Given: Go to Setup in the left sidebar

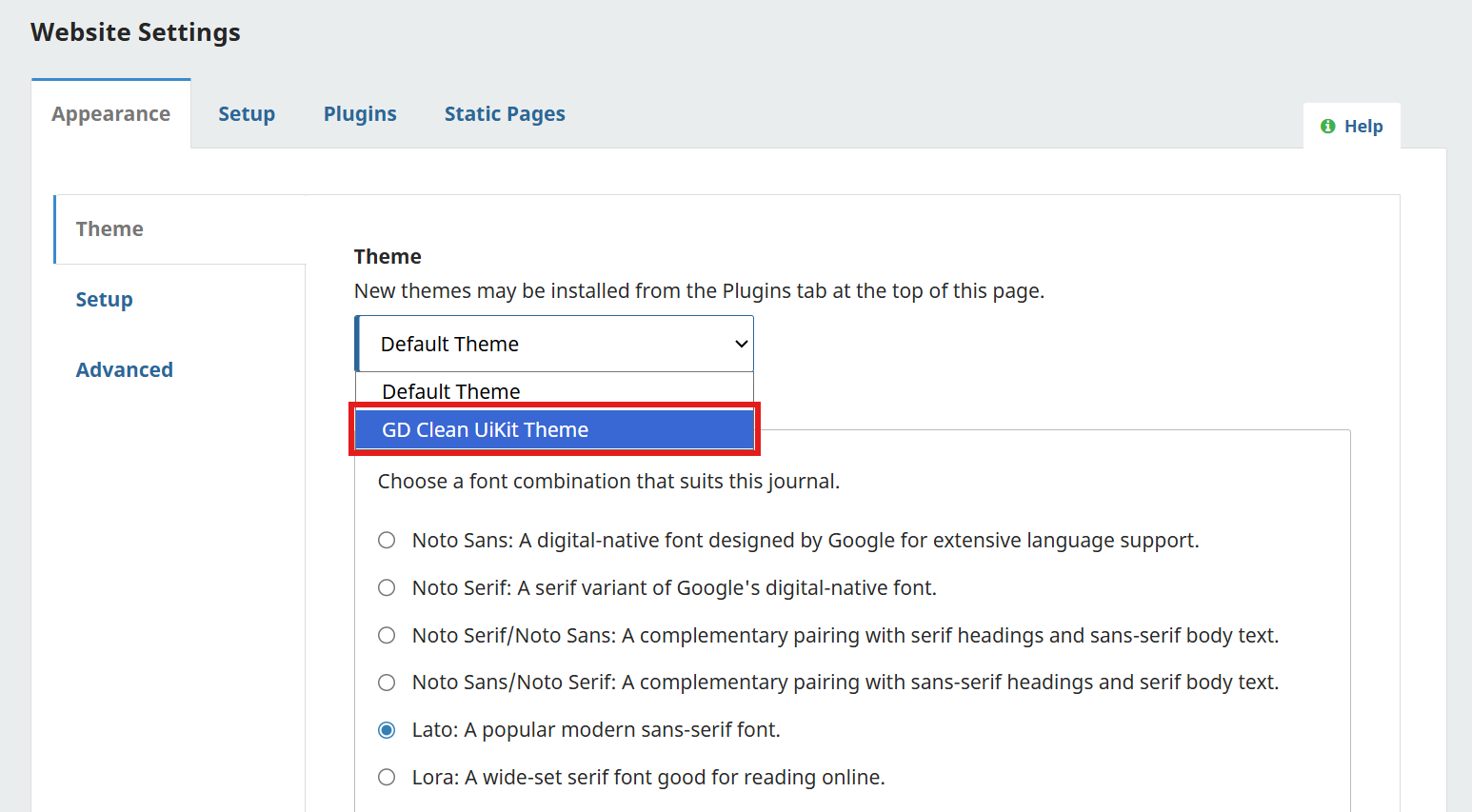Looking at the screenshot, I should click(x=105, y=300).
